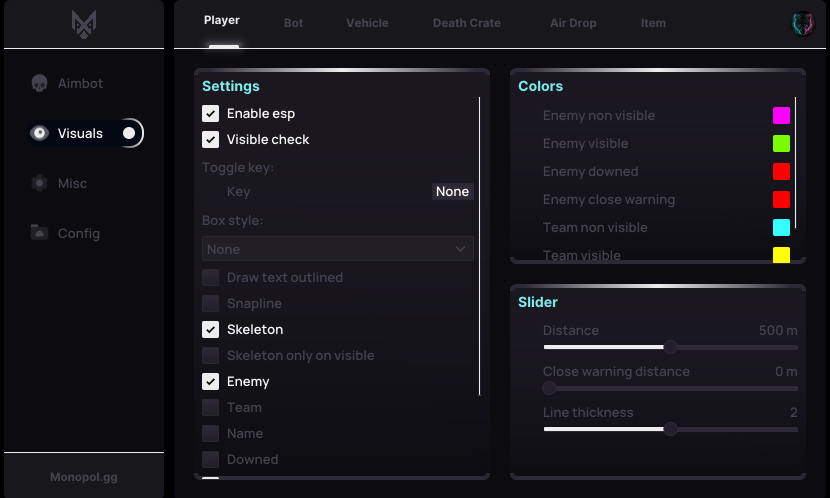The width and height of the screenshot is (830, 498).
Task: Uncheck the Enable esp checkbox
Action: (210, 113)
